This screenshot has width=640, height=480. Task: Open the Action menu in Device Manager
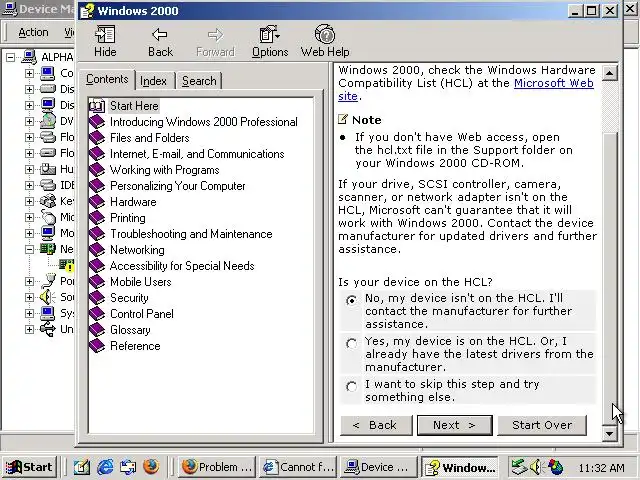pyautogui.click(x=33, y=32)
